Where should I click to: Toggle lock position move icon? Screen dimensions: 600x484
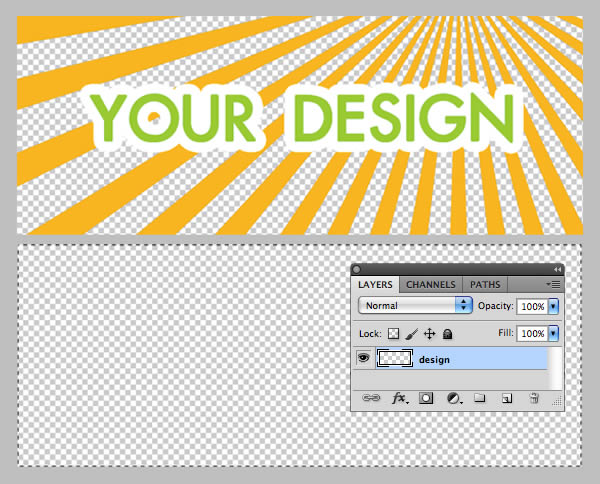pos(430,334)
